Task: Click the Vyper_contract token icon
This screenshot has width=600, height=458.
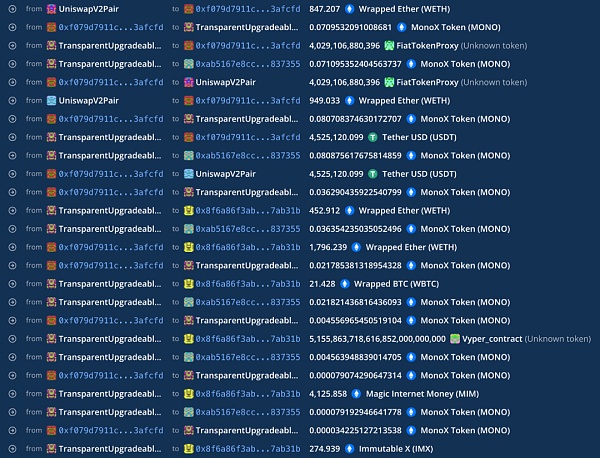Action: [455, 339]
